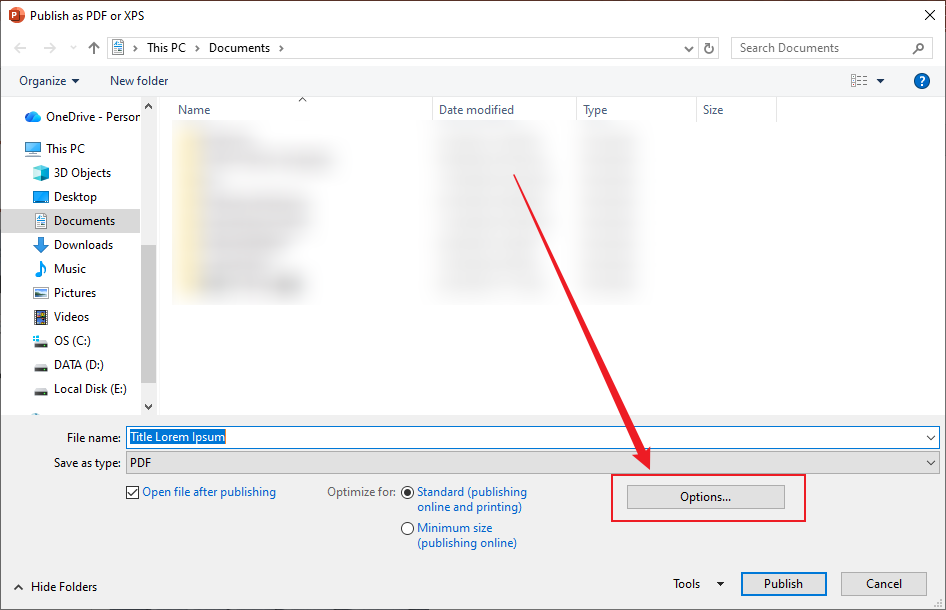
Task: Open the Save as type dropdown
Action: pos(931,462)
